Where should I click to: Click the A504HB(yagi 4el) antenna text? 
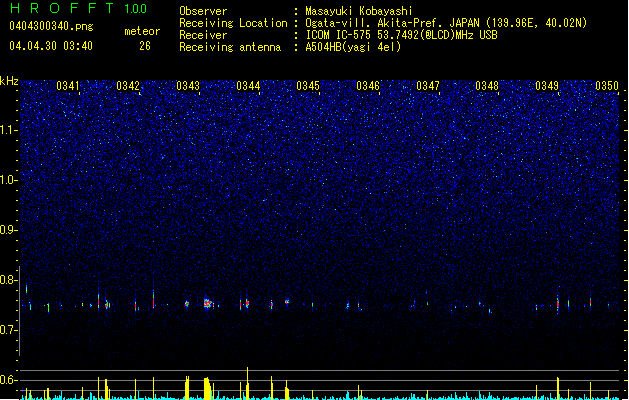point(353,47)
